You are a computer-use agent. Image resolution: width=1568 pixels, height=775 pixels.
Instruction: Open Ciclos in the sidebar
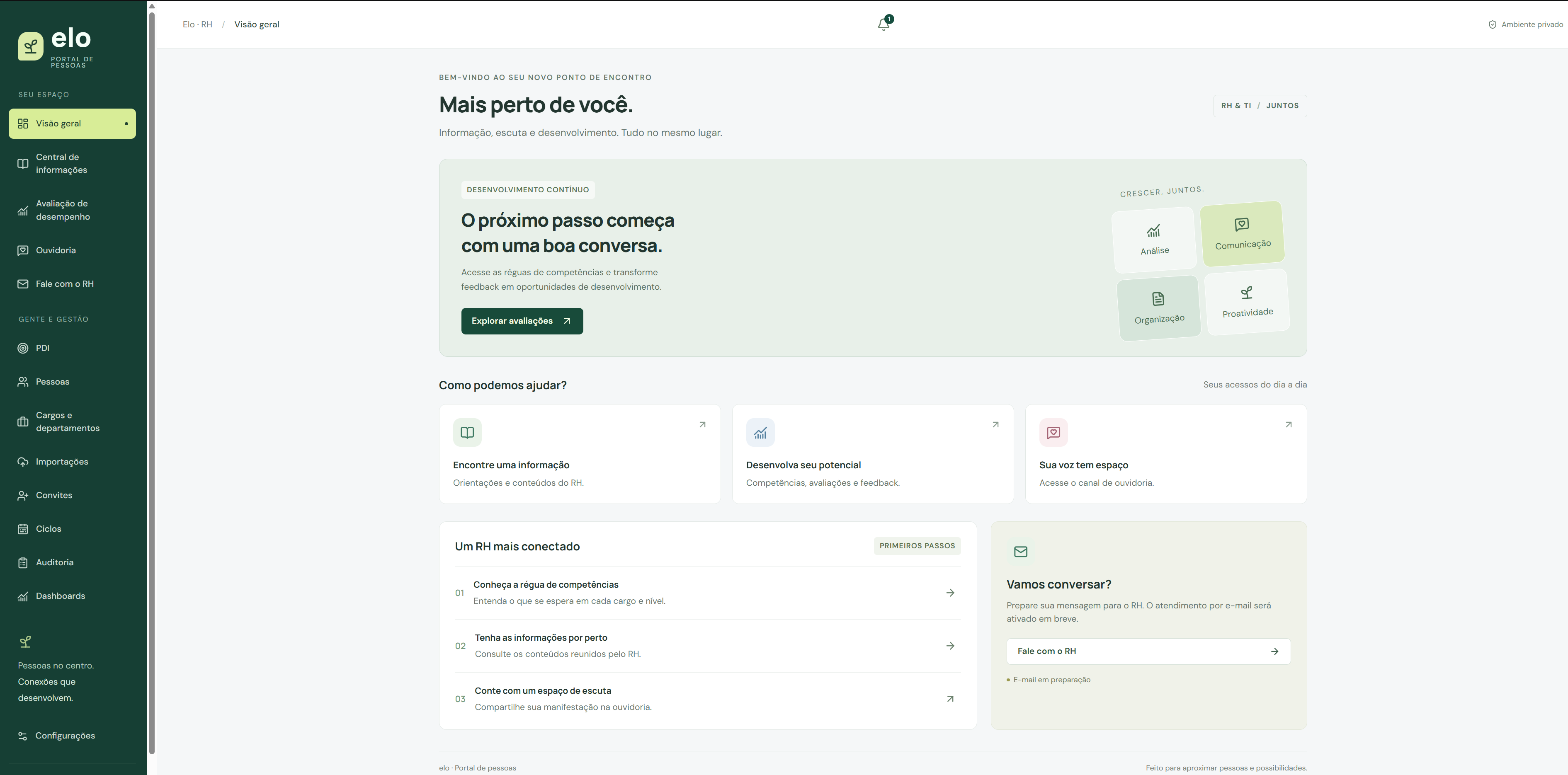(x=72, y=529)
